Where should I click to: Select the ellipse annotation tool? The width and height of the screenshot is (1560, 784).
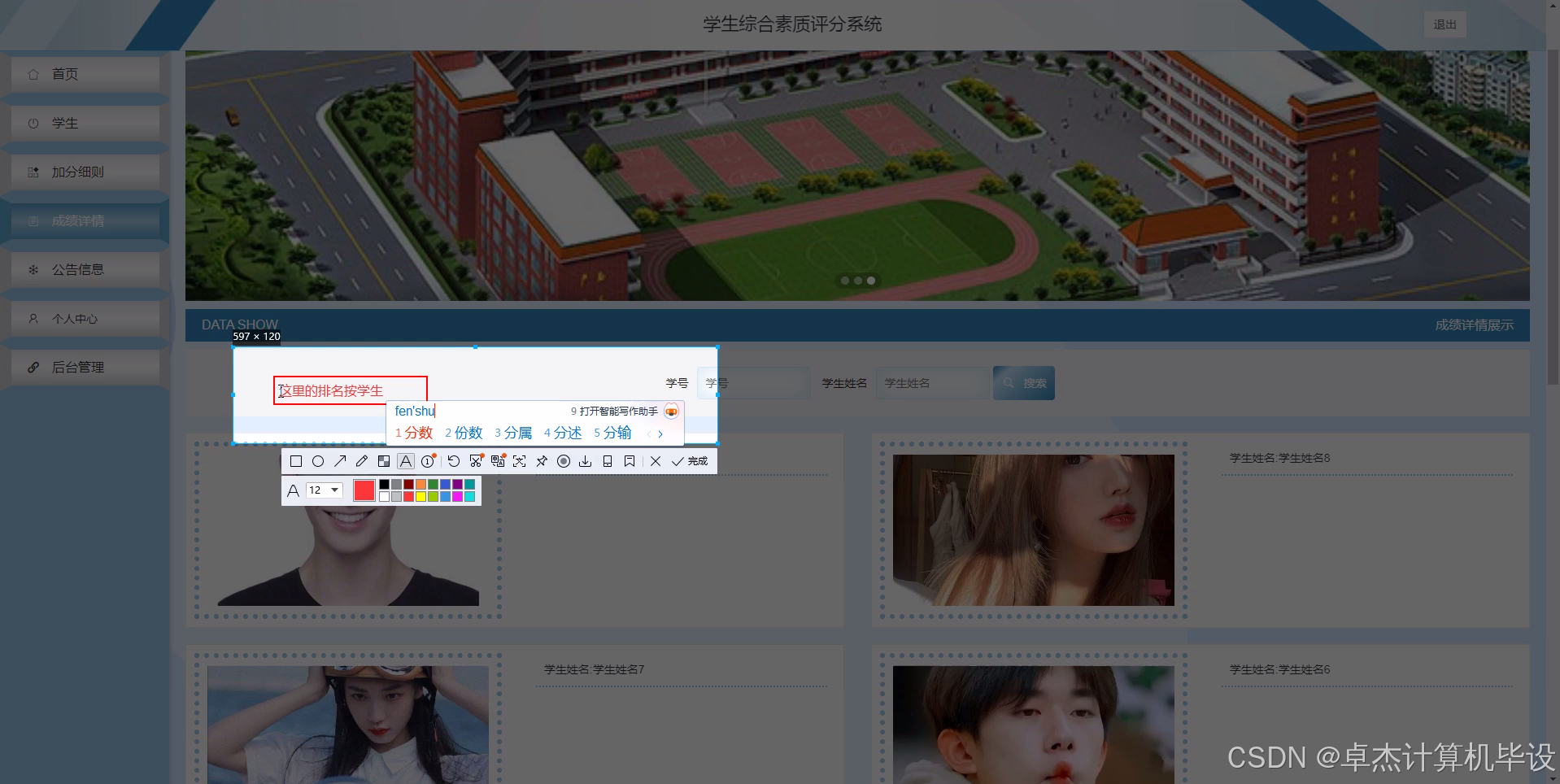pyautogui.click(x=318, y=461)
